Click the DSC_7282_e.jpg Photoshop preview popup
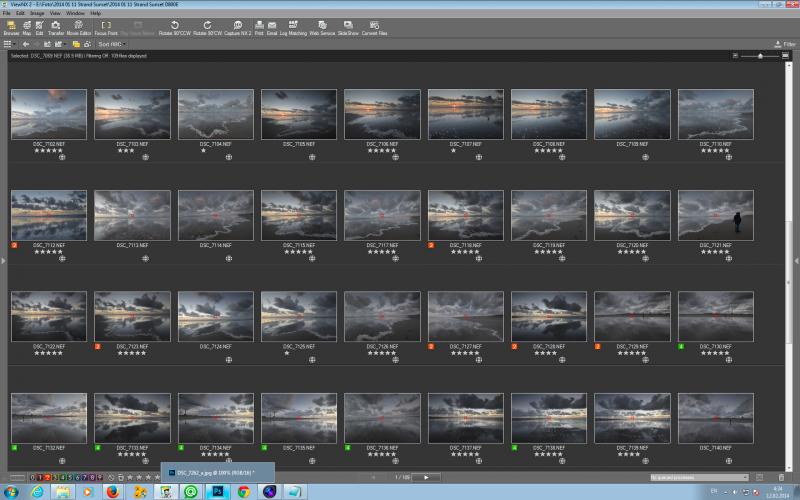This screenshot has height=500, width=800. (x=218, y=473)
